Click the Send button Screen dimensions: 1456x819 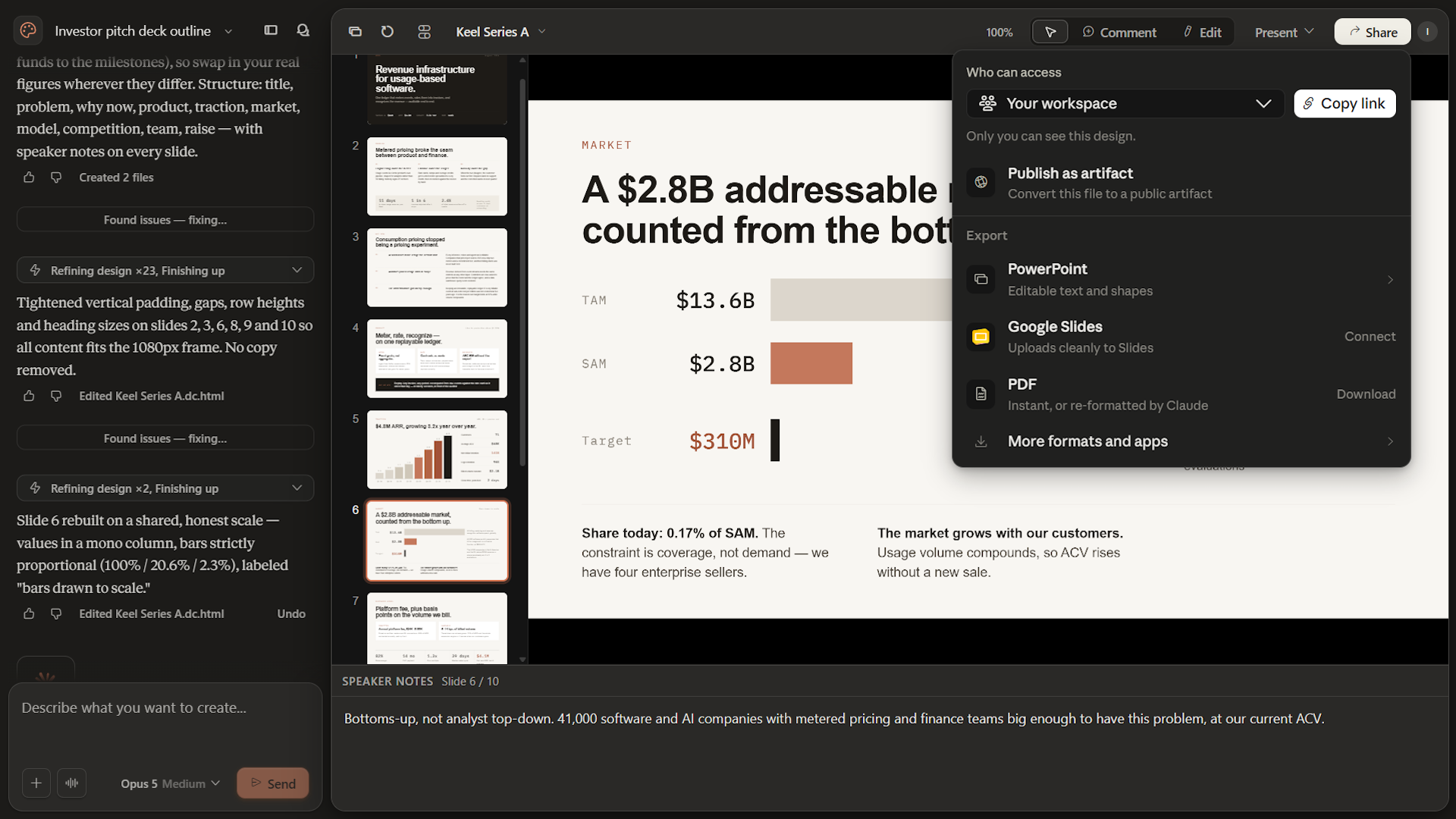[273, 783]
